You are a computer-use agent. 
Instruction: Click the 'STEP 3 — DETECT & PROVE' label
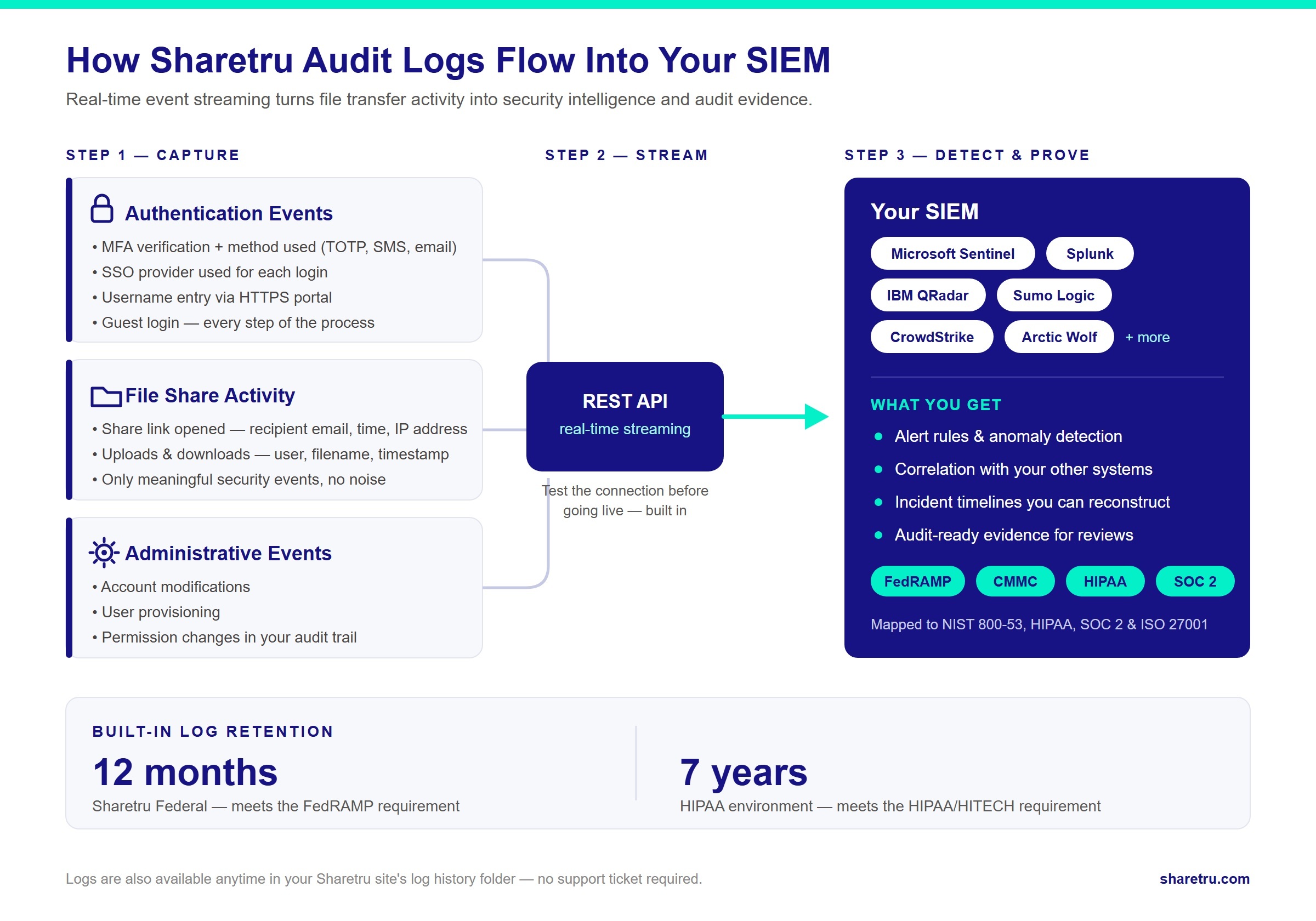pyautogui.click(x=967, y=155)
